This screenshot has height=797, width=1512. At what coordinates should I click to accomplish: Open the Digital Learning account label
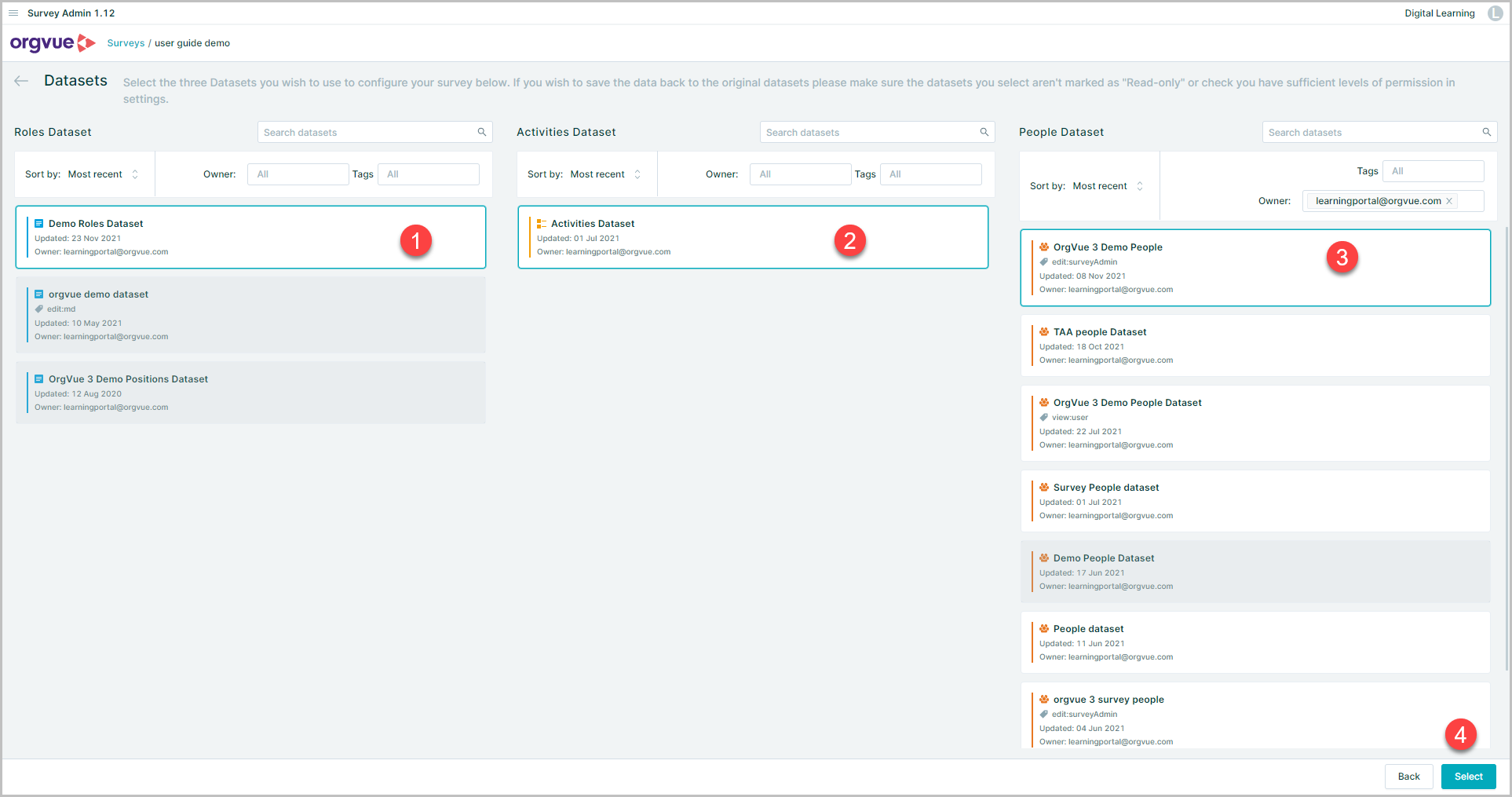[x=1440, y=13]
